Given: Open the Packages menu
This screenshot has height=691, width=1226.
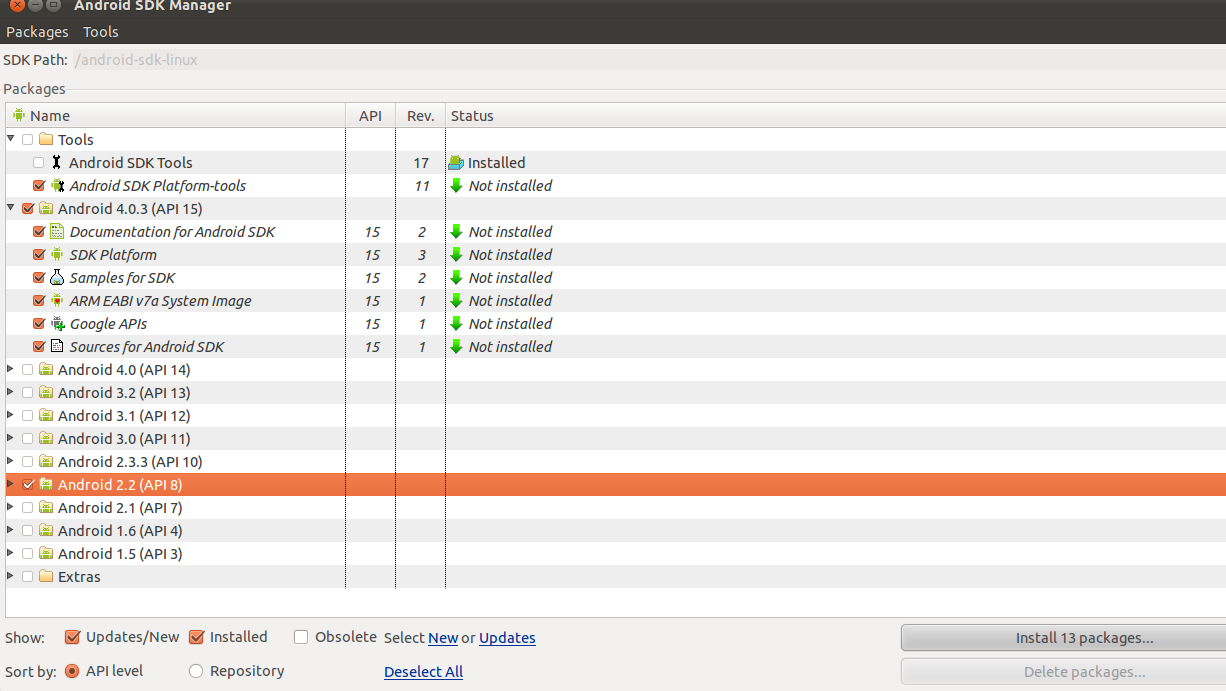Looking at the screenshot, I should (37, 32).
